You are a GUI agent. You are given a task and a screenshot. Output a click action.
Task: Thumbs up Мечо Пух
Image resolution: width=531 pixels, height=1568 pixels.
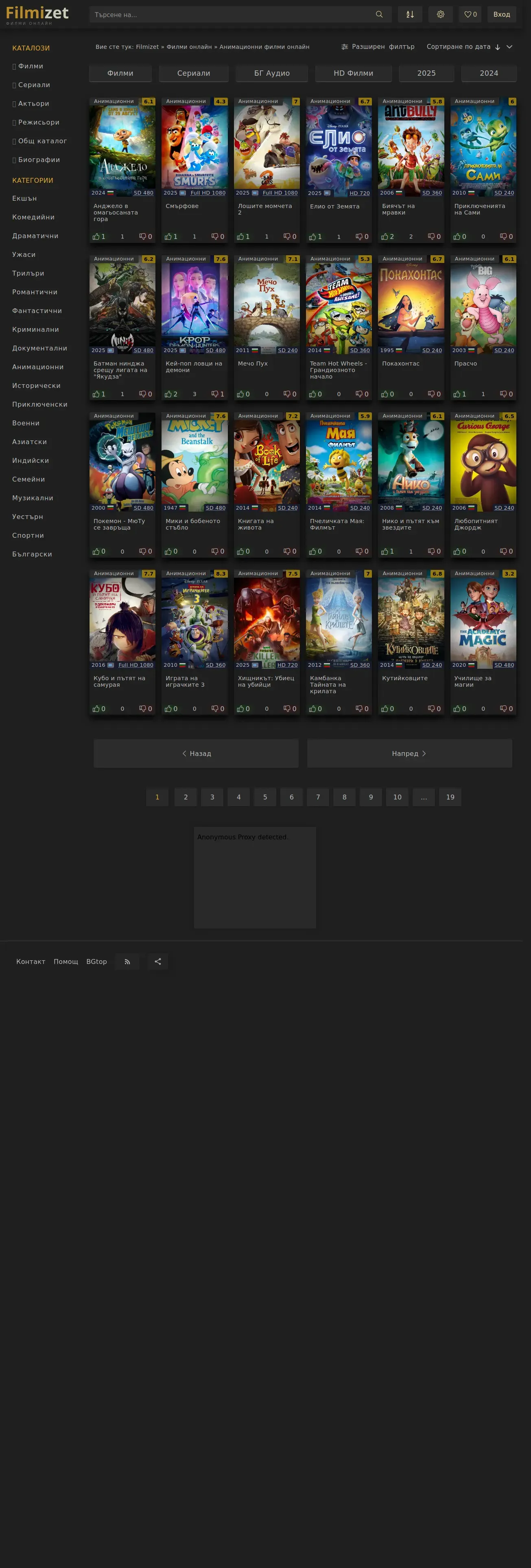click(243, 394)
